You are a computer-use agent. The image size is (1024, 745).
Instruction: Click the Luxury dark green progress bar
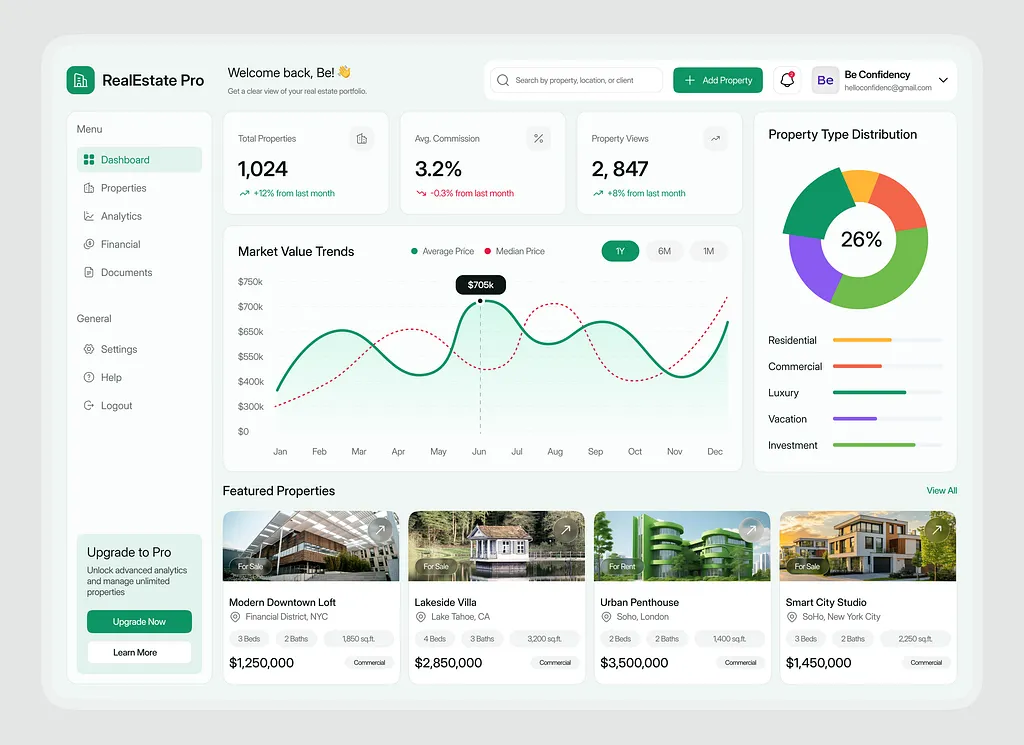869,392
